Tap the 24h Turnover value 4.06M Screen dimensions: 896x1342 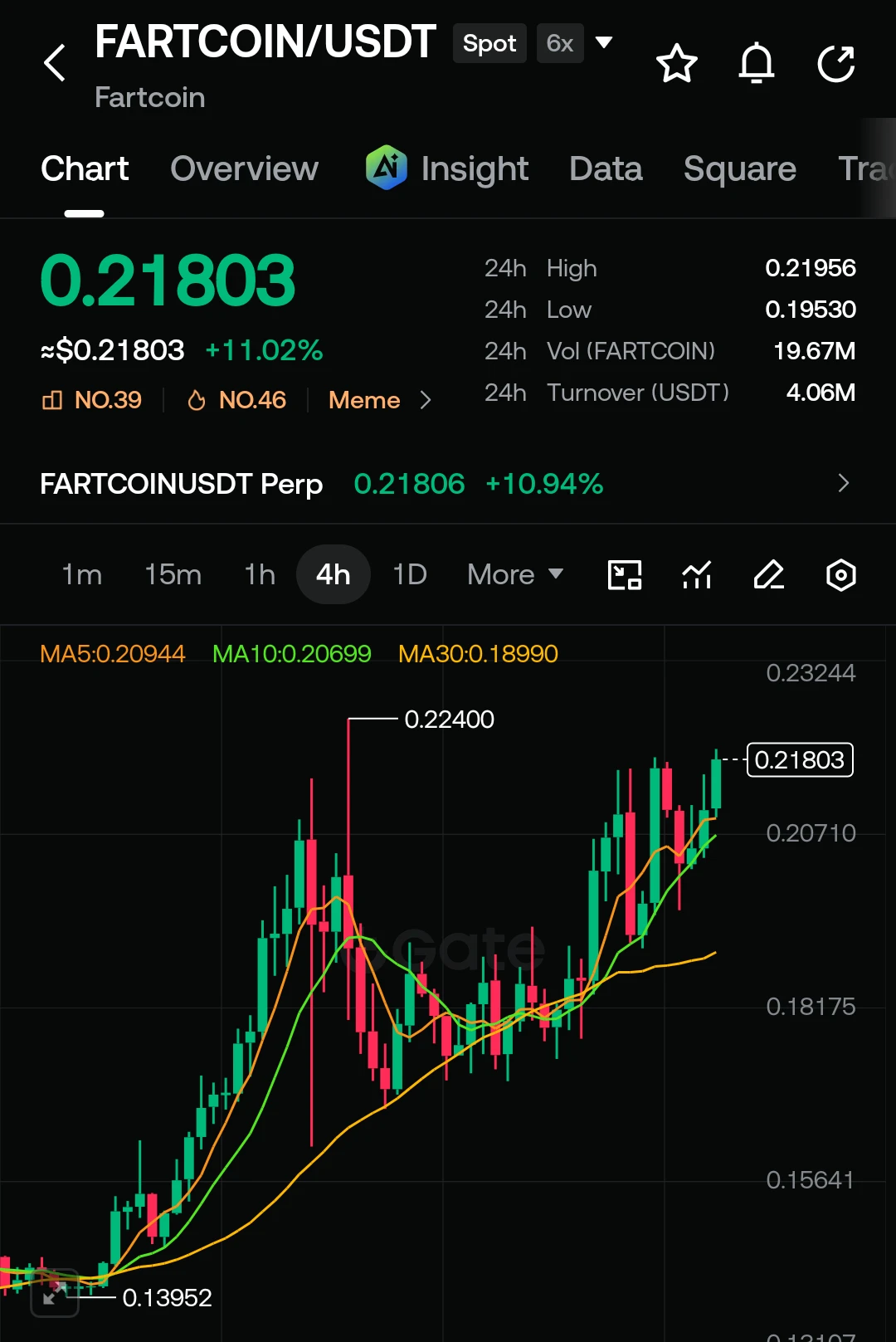[821, 393]
